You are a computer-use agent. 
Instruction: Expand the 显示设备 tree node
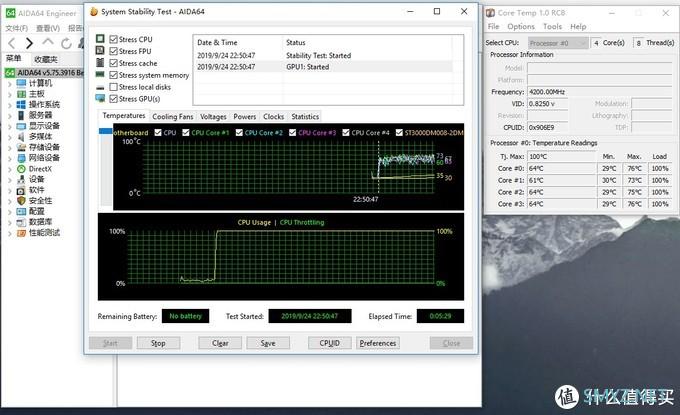pyautogui.click(x=10, y=126)
